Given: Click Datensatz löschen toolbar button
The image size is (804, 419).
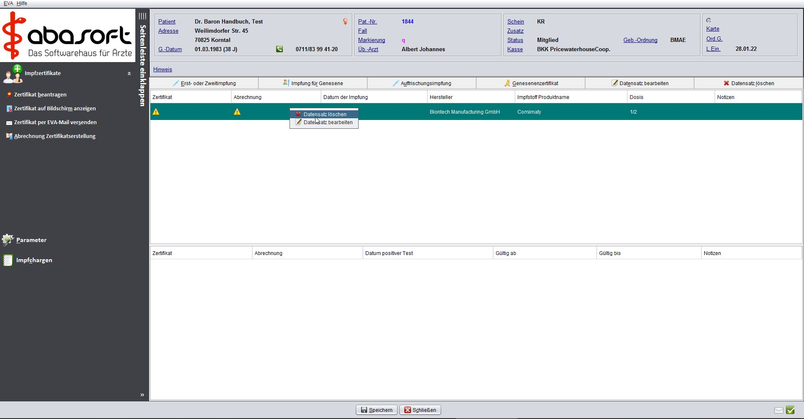Looking at the screenshot, I should tap(749, 83).
